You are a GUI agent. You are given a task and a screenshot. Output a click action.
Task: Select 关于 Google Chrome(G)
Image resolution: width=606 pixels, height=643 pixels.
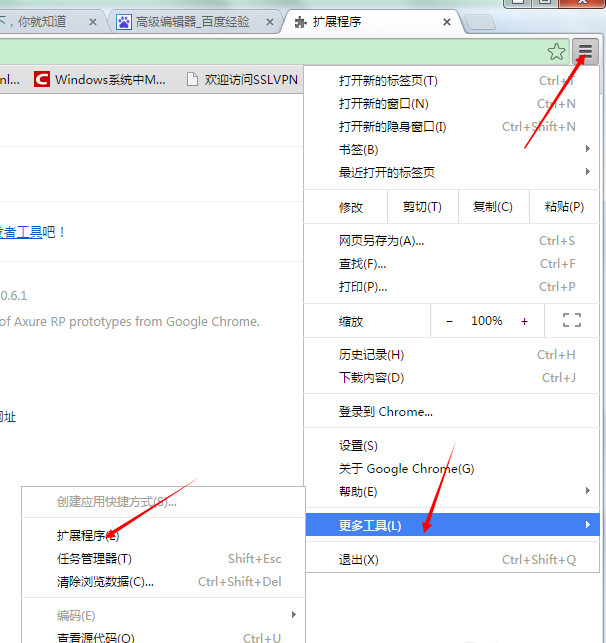tap(451, 469)
